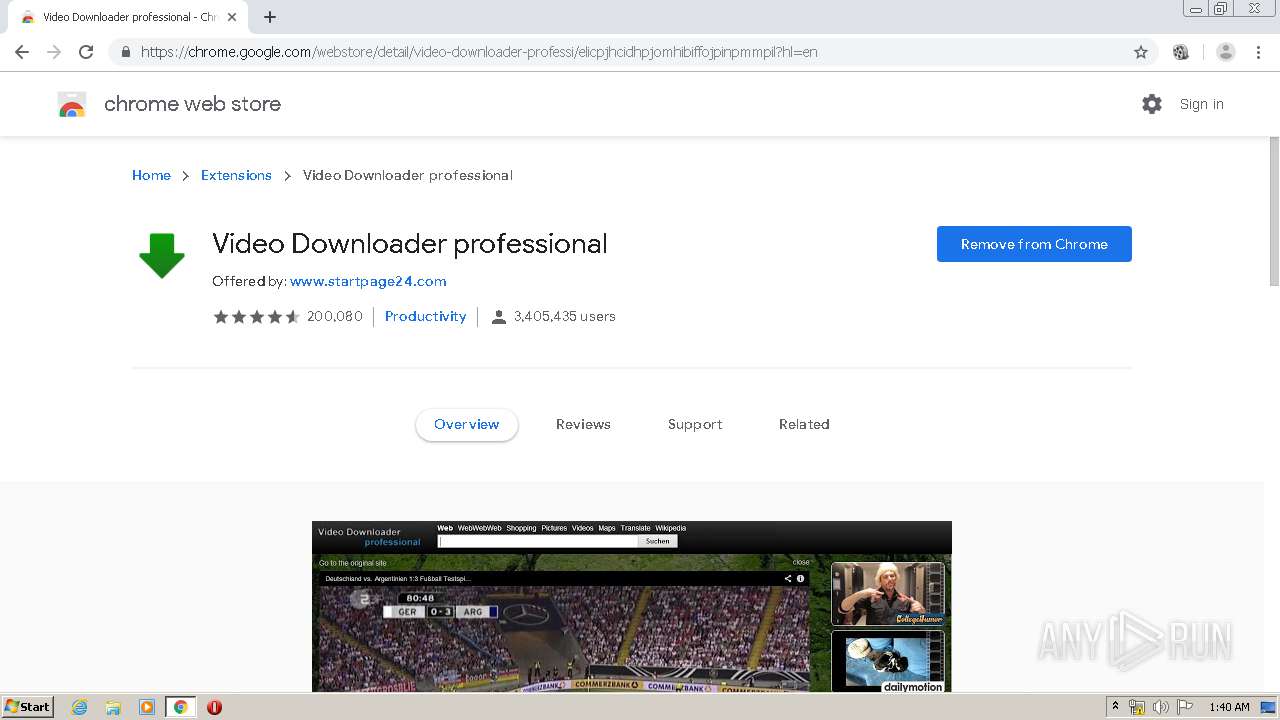Open media player taskbar icon
The width and height of the screenshot is (1280, 720).
click(x=146, y=707)
